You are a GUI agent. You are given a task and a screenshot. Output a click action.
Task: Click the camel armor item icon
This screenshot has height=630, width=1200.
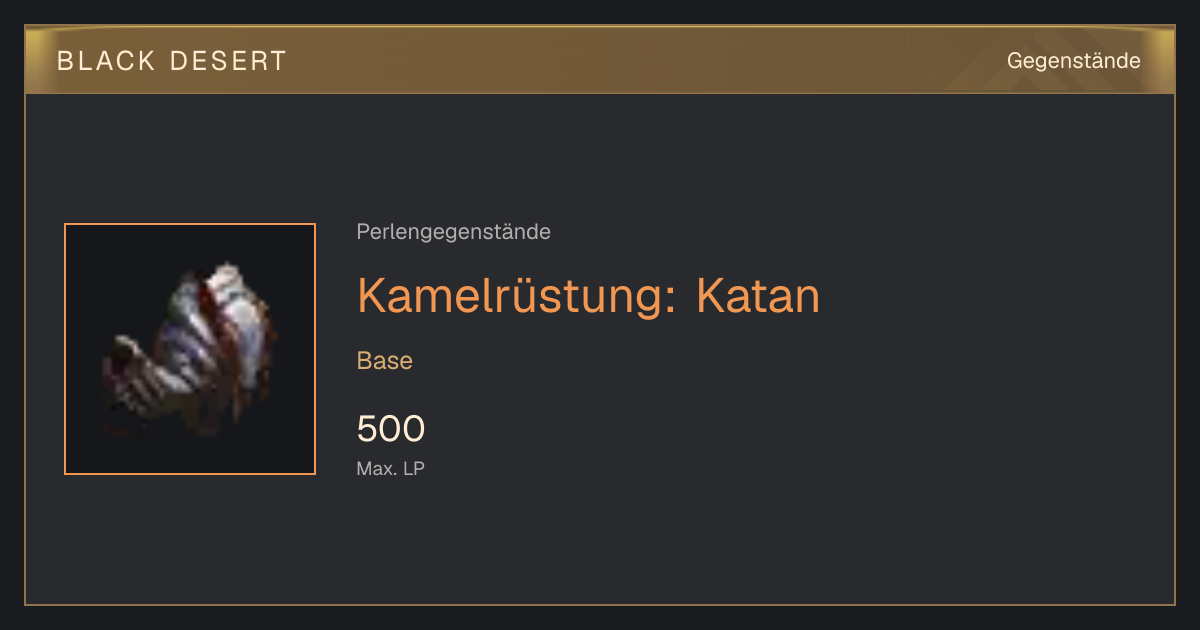(190, 349)
